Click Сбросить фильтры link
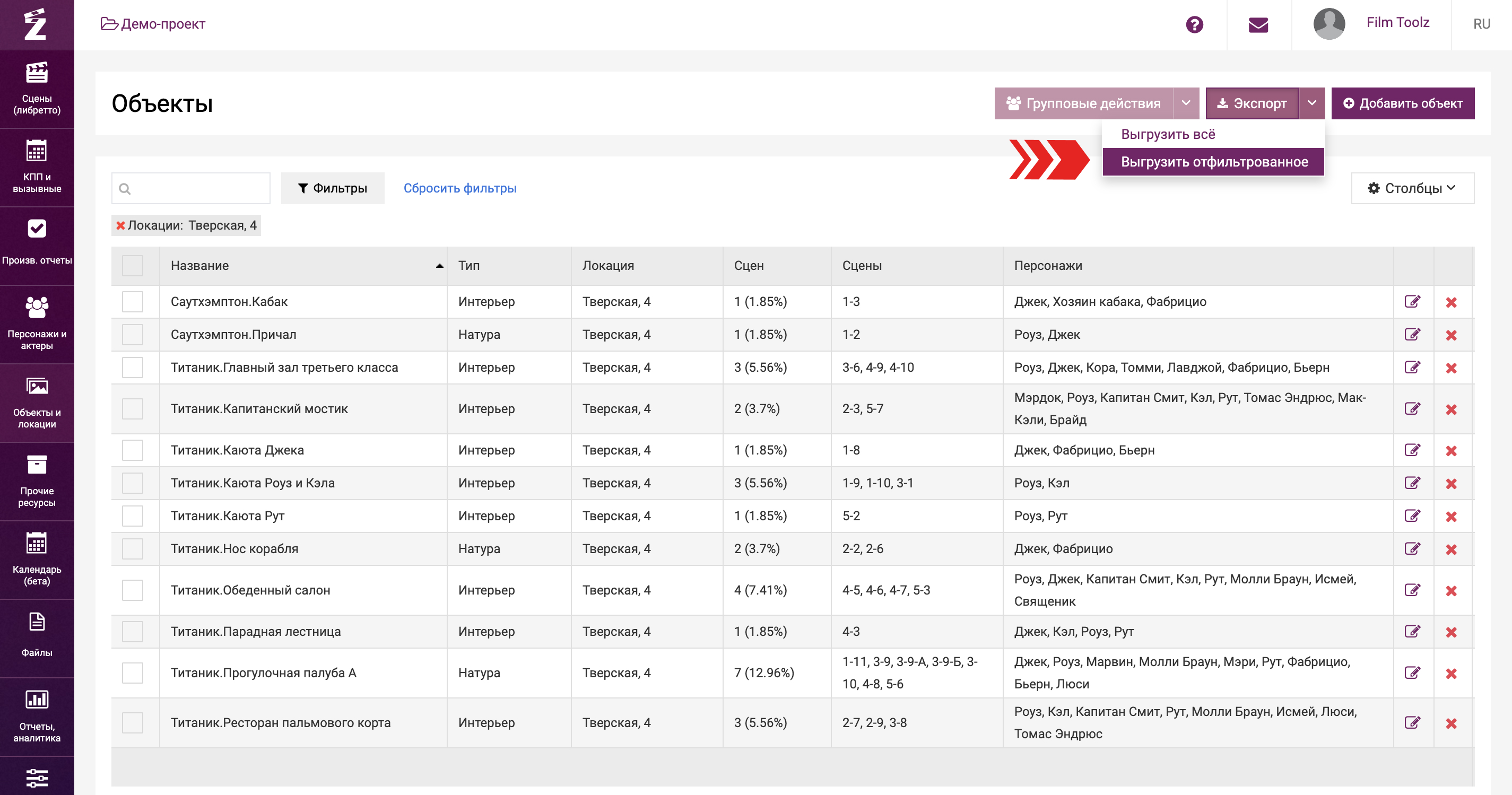 point(459,188)
